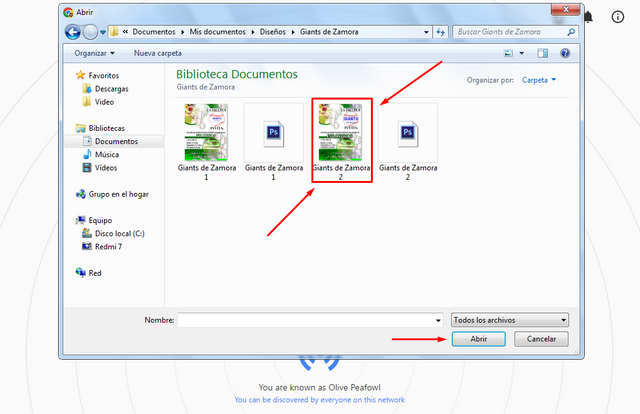Click the refresh folder icon beside address bar
This screenshot has height=414, width=640.
(440, 32)
